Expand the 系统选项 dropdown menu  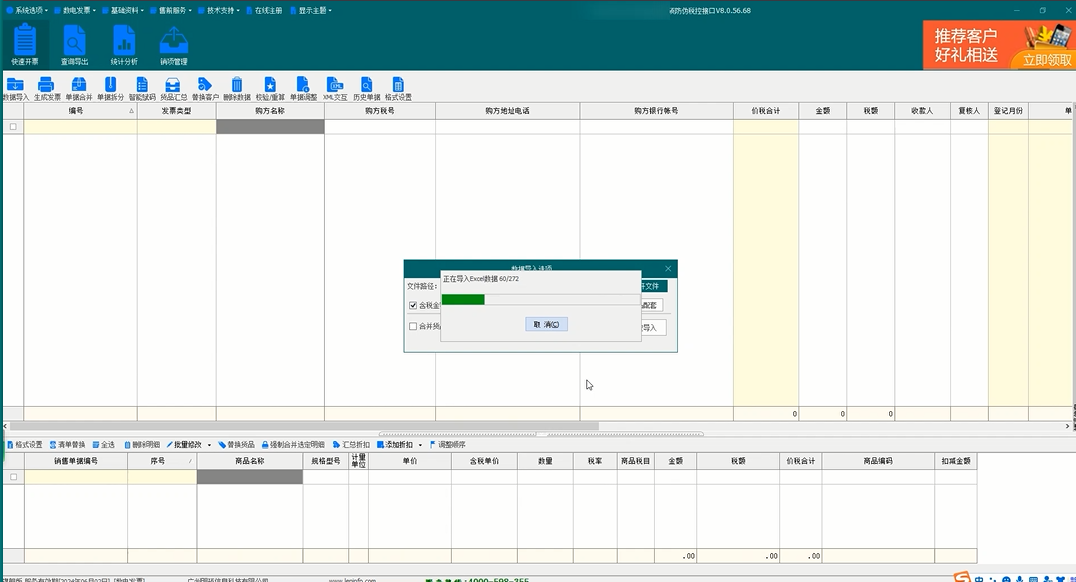[29, 10]
